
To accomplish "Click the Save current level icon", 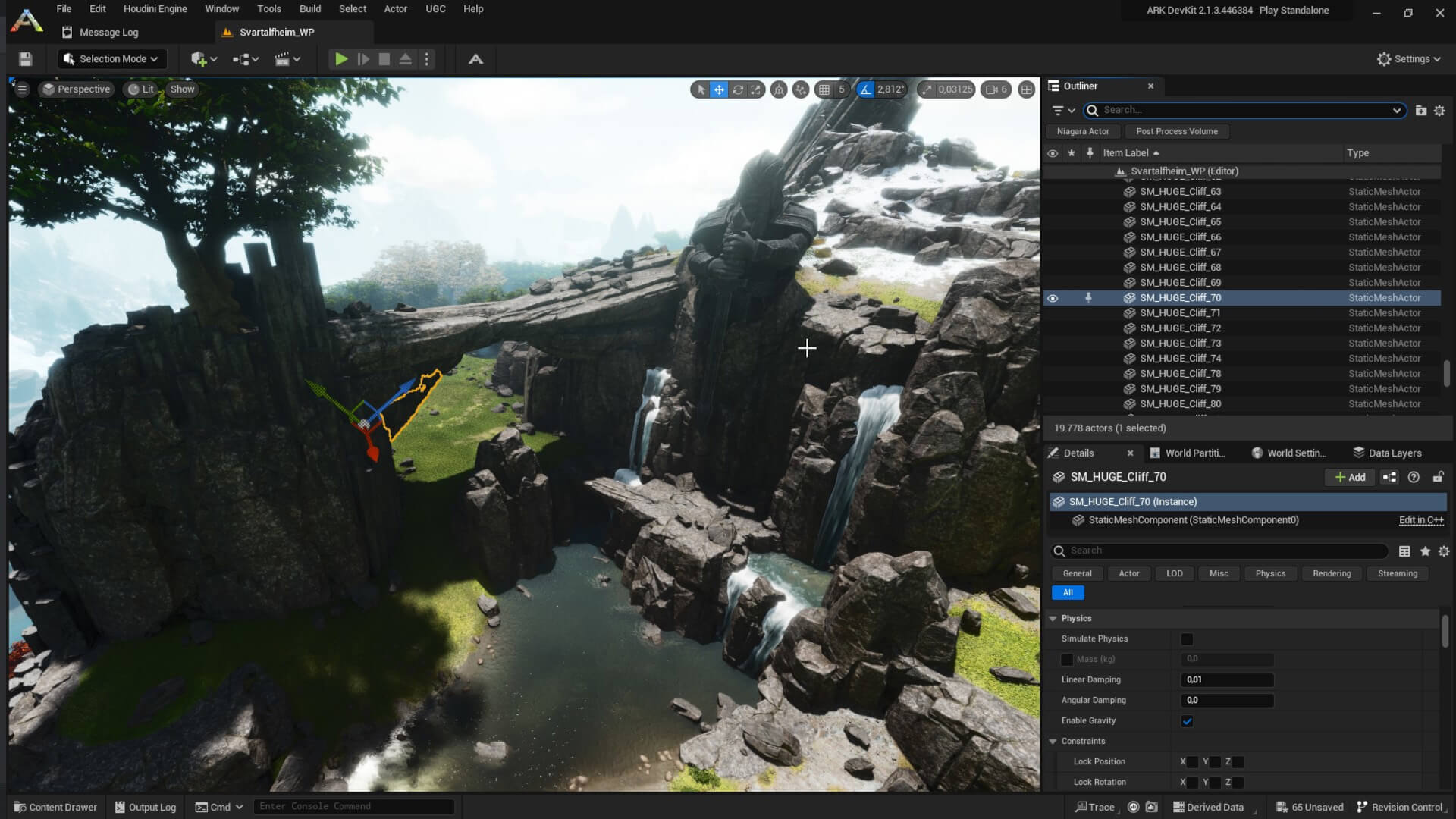I will 25,58.
